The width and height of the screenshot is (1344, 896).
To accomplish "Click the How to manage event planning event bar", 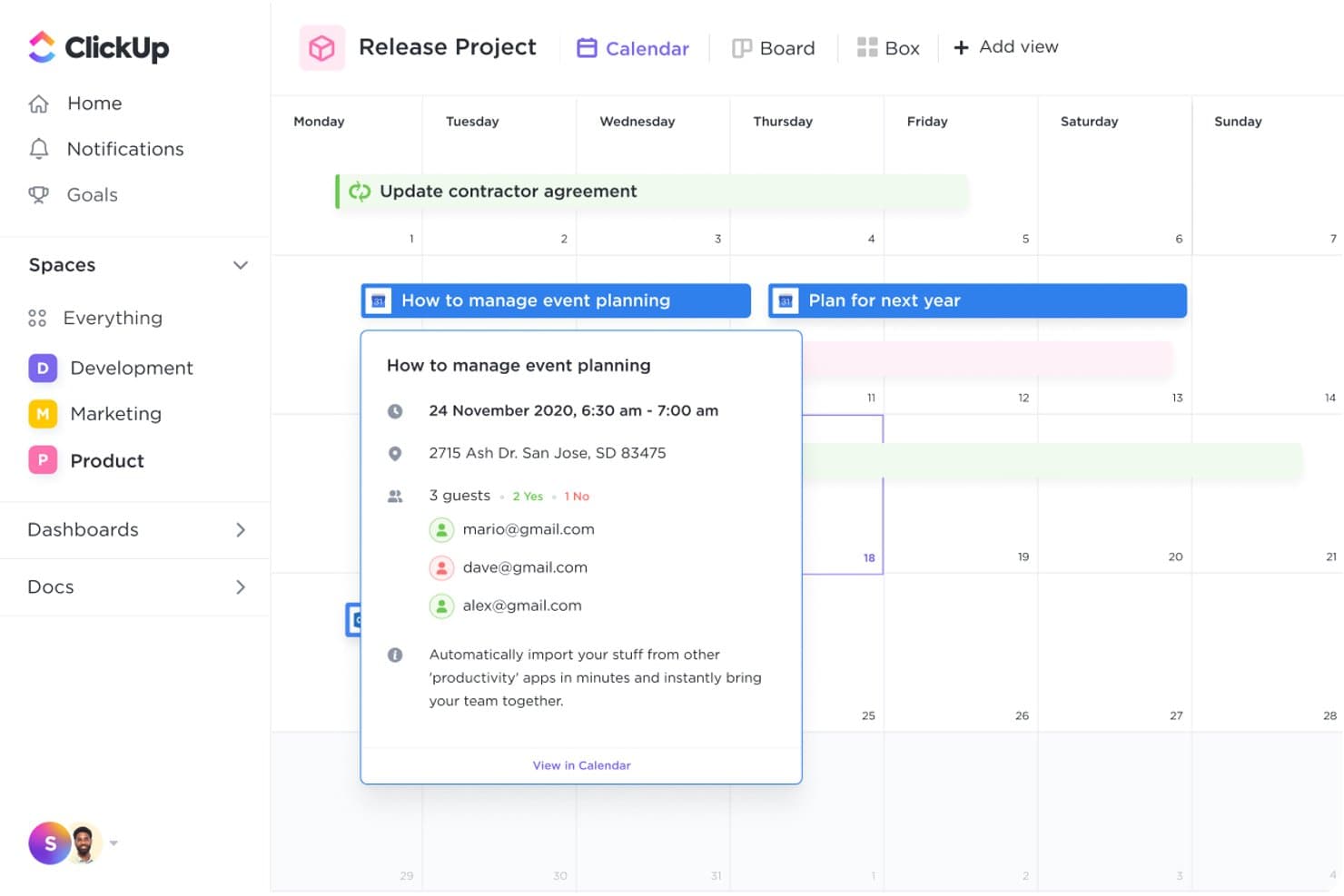I will click(556, 300).
